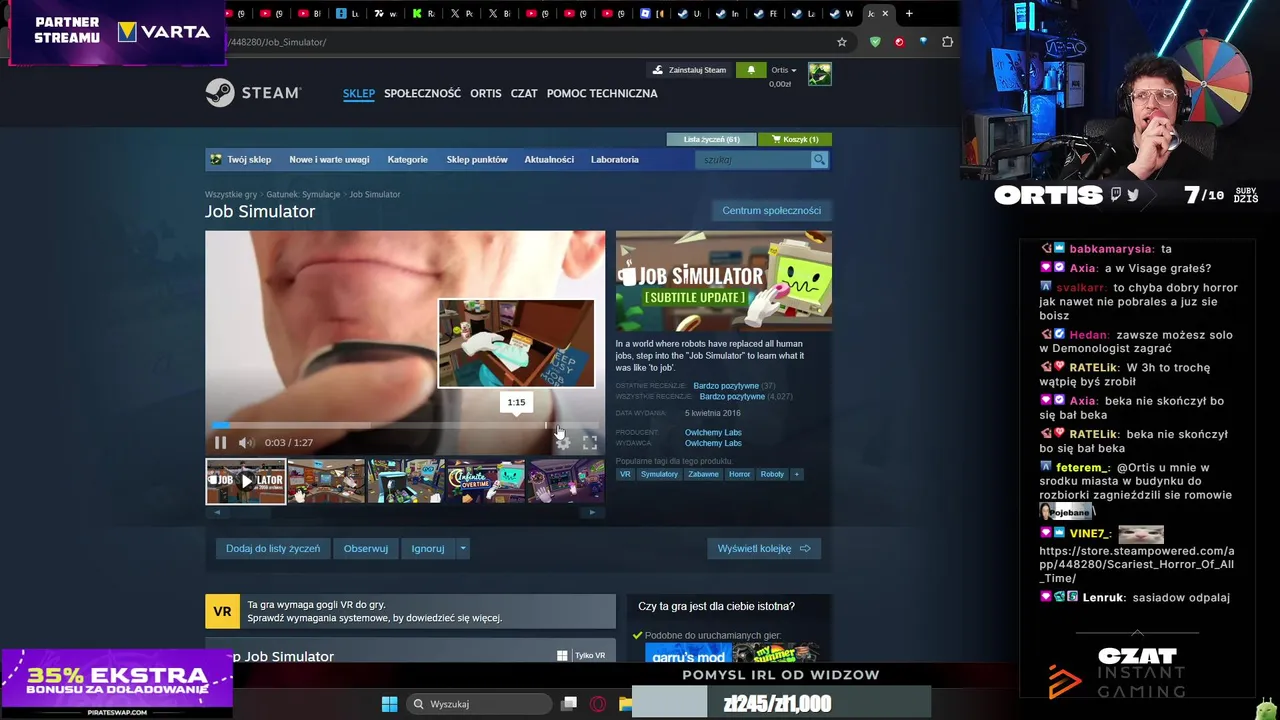Open Lista życzeń (61)

pos(712,139)
